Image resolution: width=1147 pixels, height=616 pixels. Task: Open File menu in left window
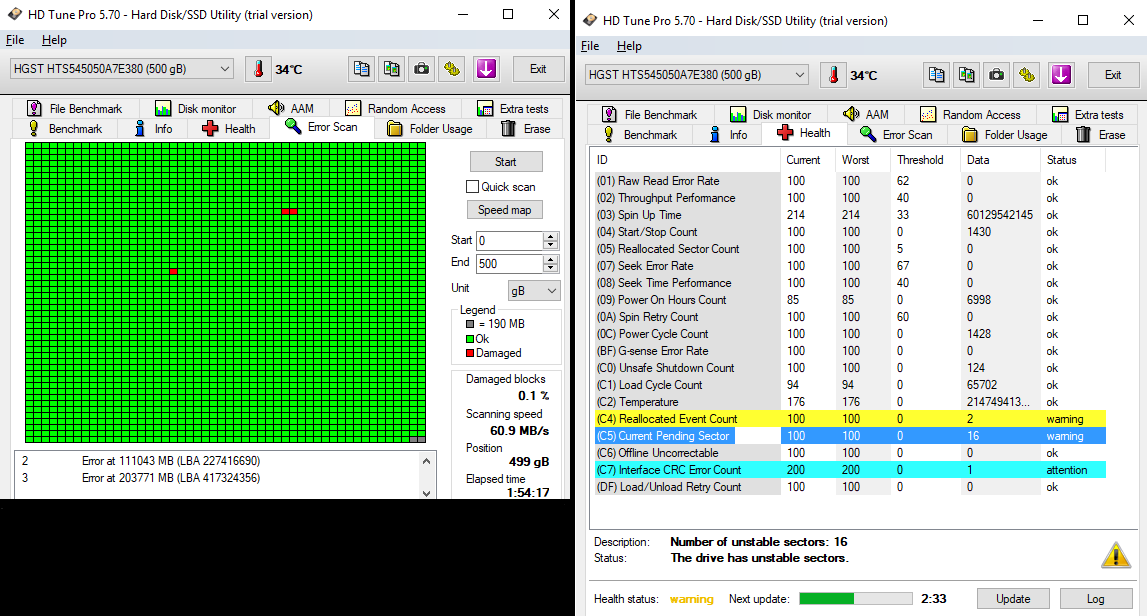pyautogui.click(x=15, y=40)
